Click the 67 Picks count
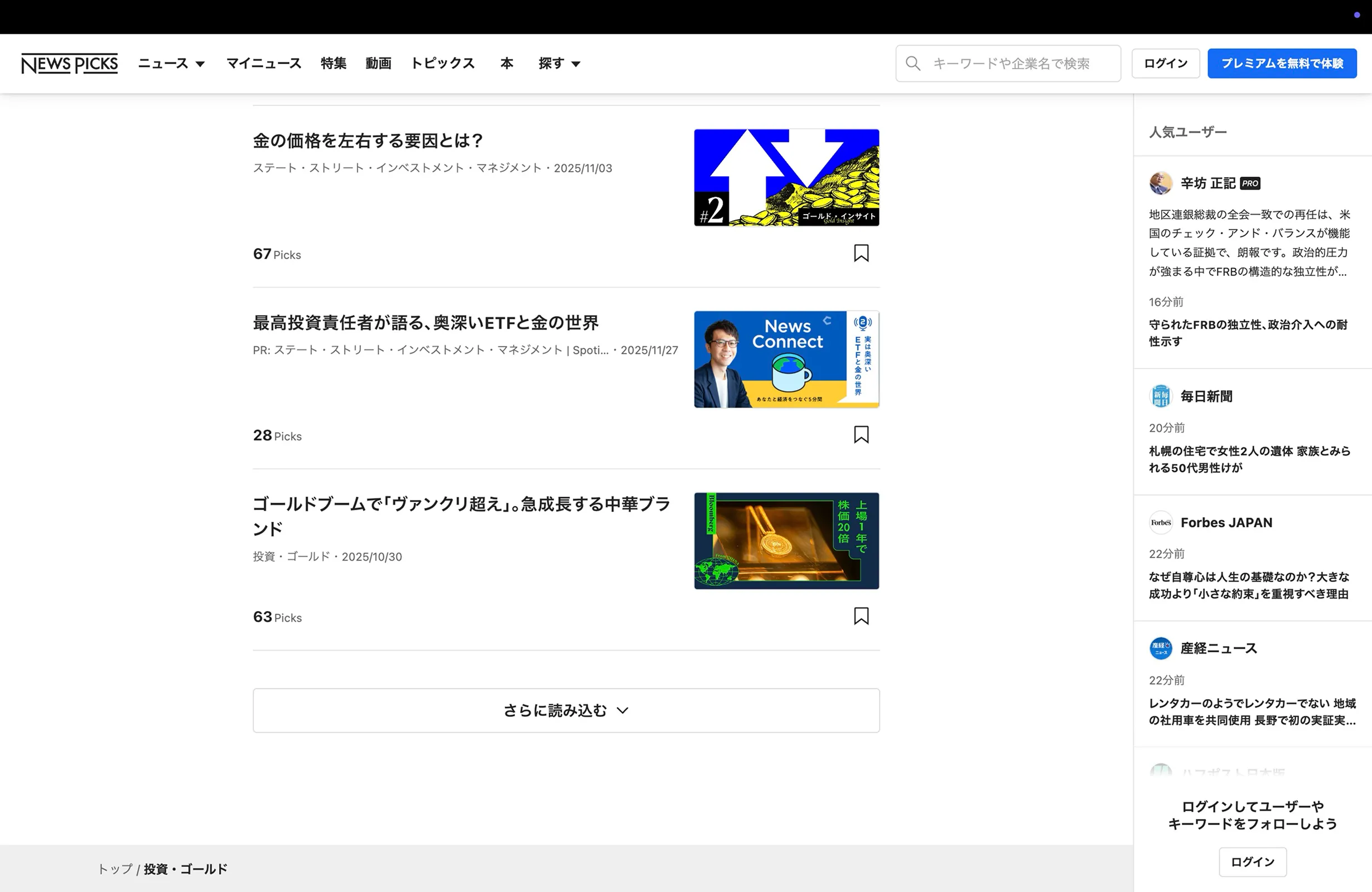 click(x=277, y=254)
